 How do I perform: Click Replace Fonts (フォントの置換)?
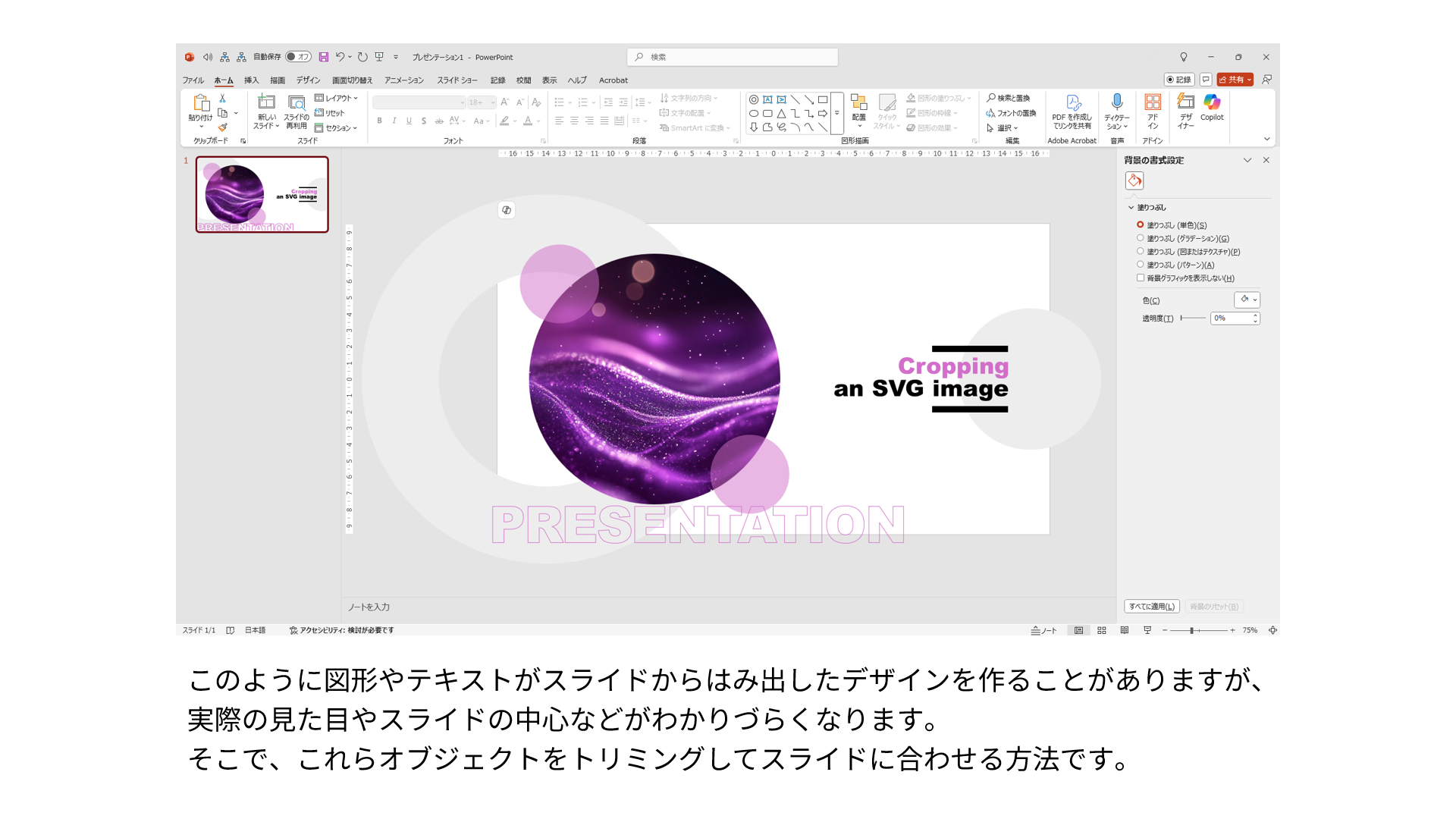1011,113
